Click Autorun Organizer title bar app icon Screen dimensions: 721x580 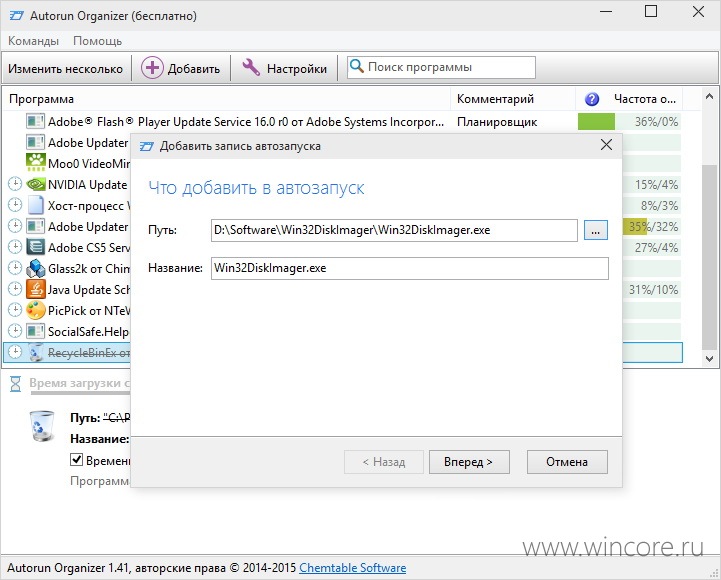17,16
